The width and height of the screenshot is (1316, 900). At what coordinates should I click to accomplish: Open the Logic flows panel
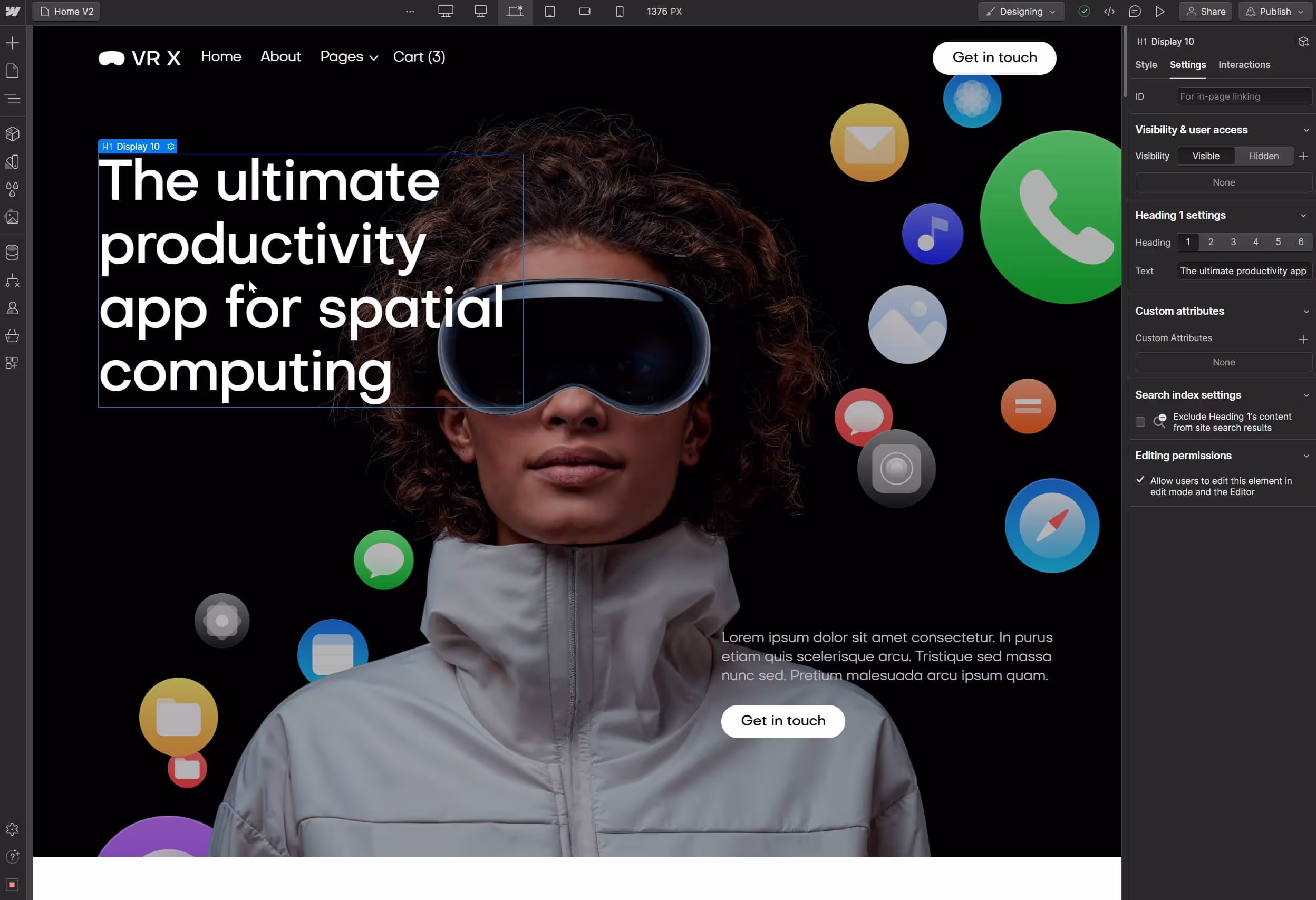pos(13,281)
